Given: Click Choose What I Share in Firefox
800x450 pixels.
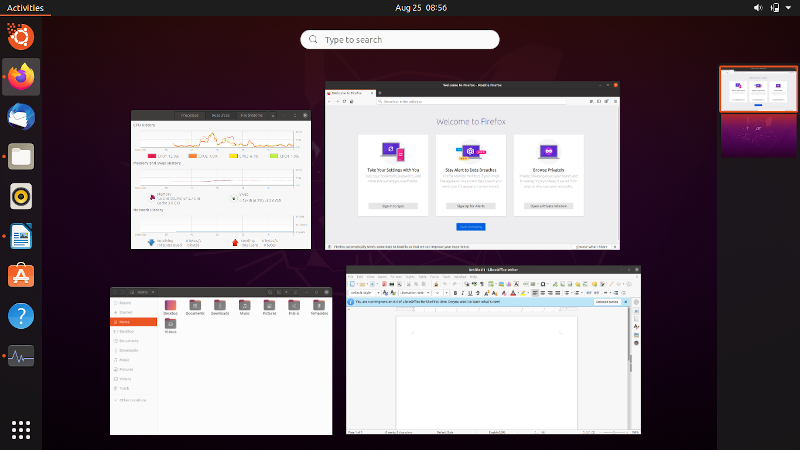Looking at the screenshot, I should click(x=592, y=247).
